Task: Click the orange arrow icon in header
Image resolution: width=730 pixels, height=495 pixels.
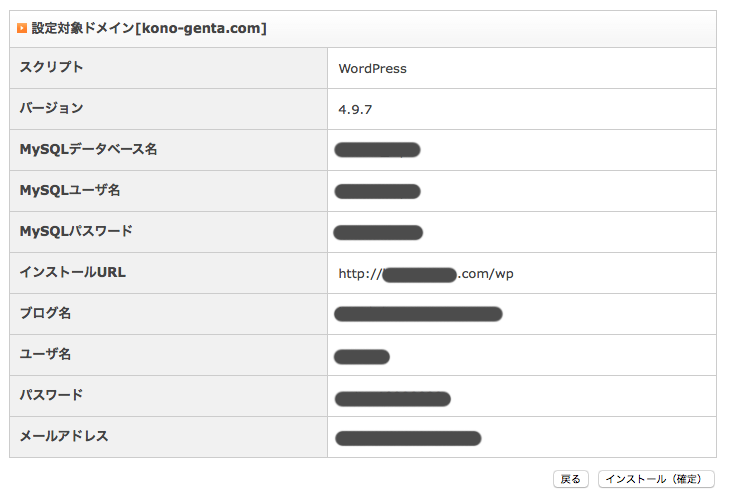Action: click(22, 29)
